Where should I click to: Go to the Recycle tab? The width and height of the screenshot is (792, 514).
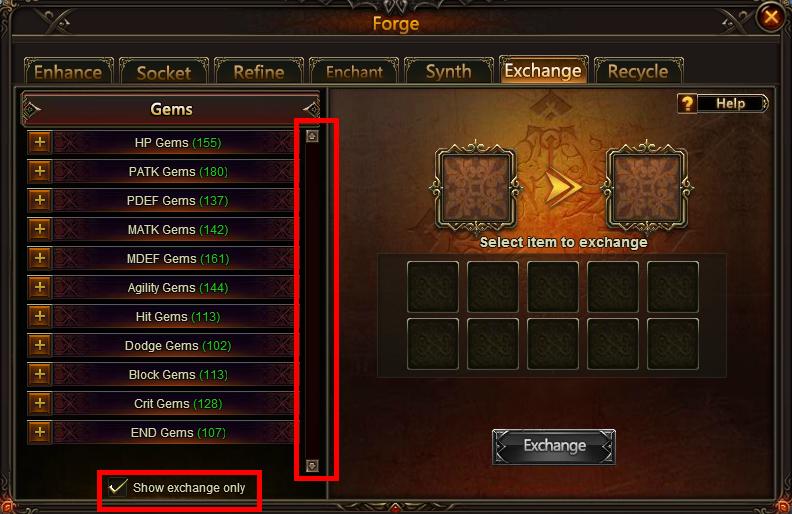[638, 72]
